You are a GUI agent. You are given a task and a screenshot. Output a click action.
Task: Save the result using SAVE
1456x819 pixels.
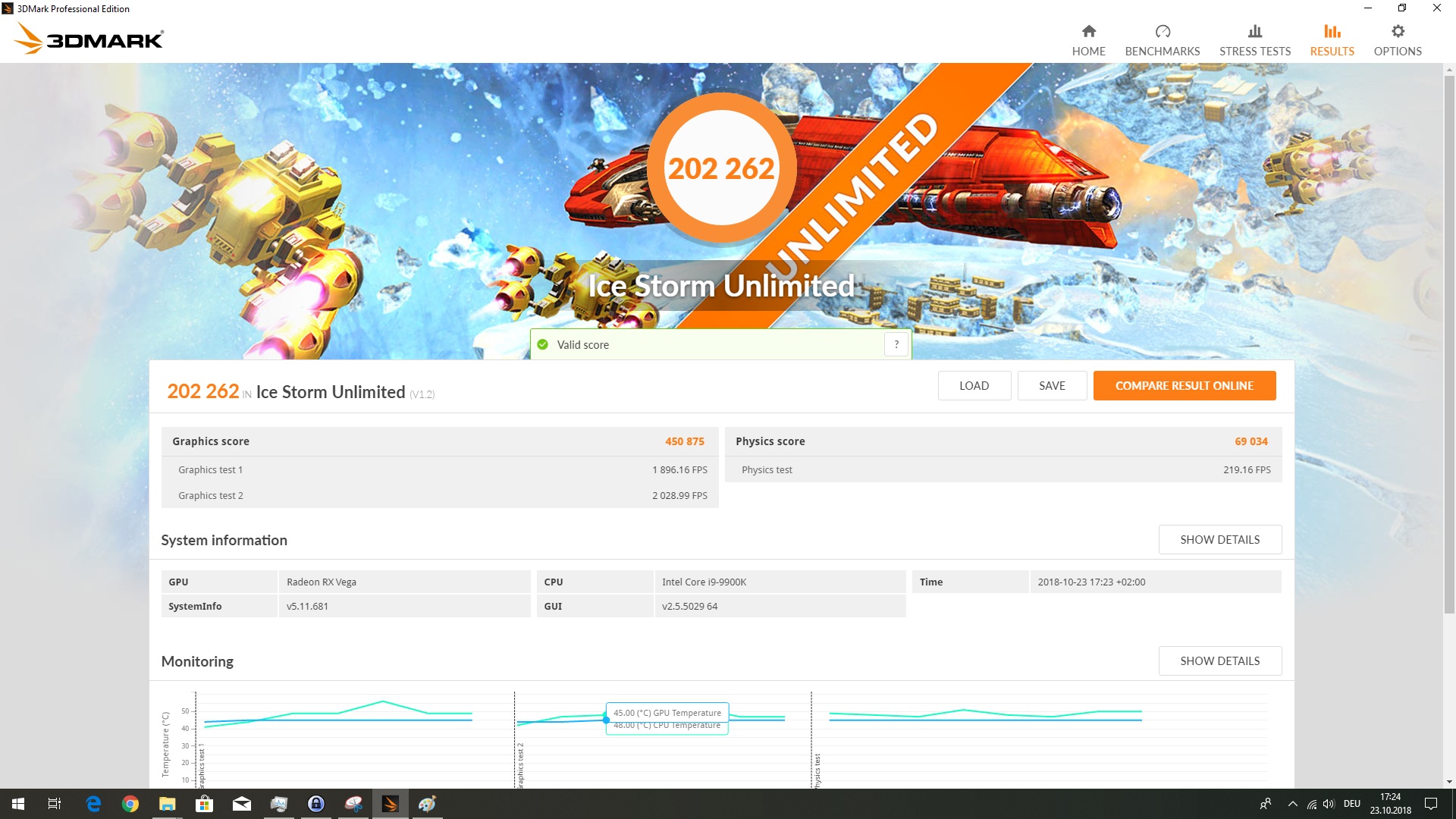[x=1052, y=385]
